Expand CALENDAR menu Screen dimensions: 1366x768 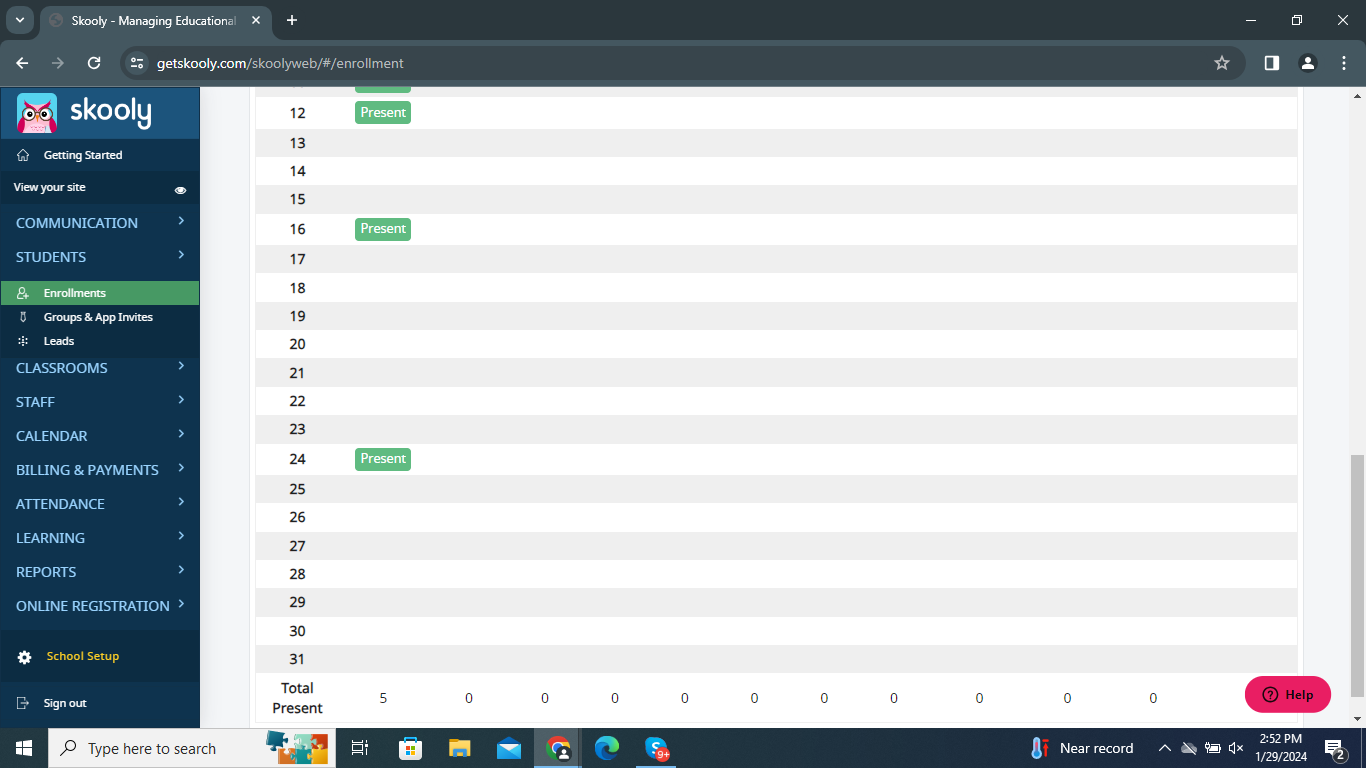[100, 436]
